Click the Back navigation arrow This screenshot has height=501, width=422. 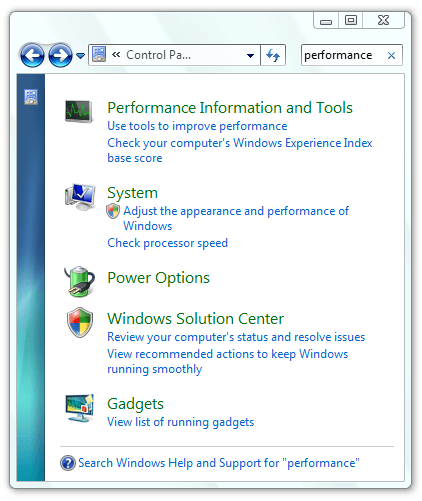[32, 55]
